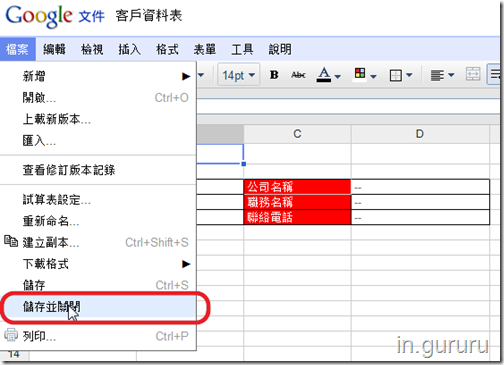Open the 工具 menu
The image size is (504, 365).
coord(242,49)
